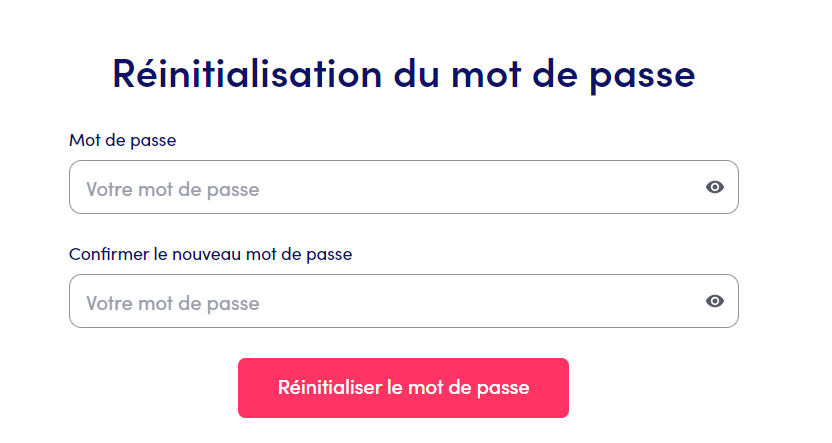Image resolution: width=832 pixels, height=443 pixels.
Task: Reveal the new password using the upper eye icon
Action: click(714, 187)
